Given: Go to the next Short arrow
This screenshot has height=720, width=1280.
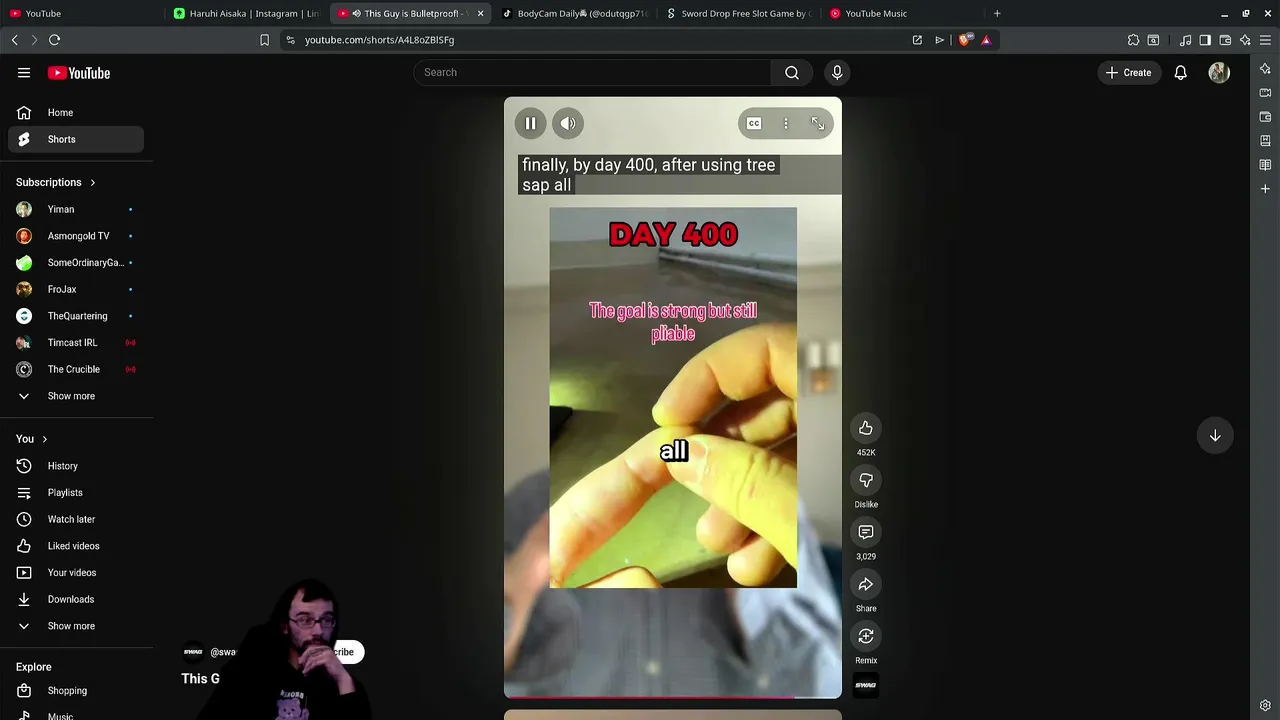Looking at the screenshot, I should pos(1215,435).
